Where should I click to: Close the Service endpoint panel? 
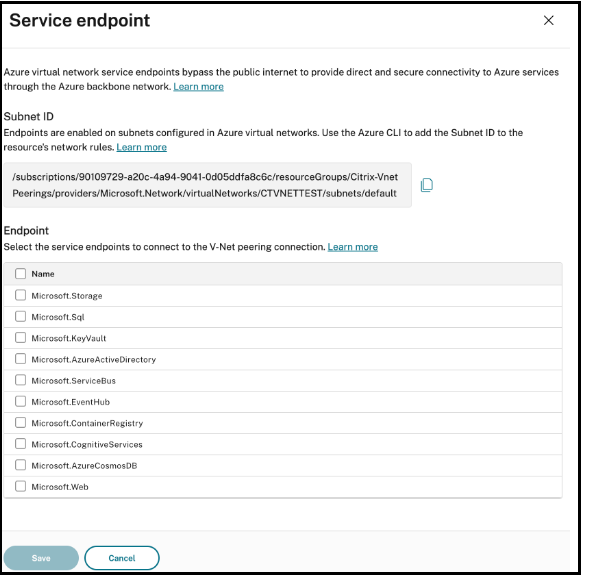pyautogui.click(x=548, y=20)
